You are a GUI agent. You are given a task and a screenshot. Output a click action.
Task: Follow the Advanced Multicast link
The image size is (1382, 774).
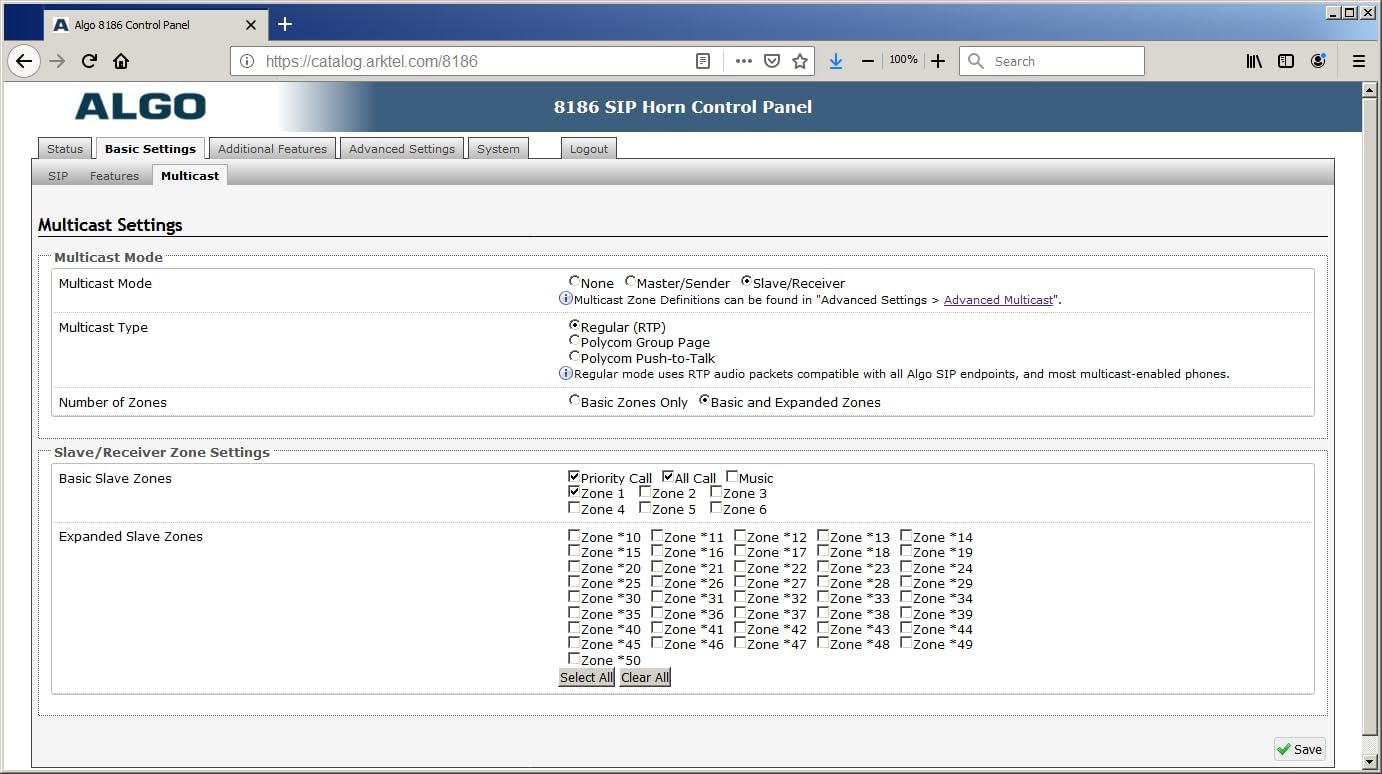[998, 300]
